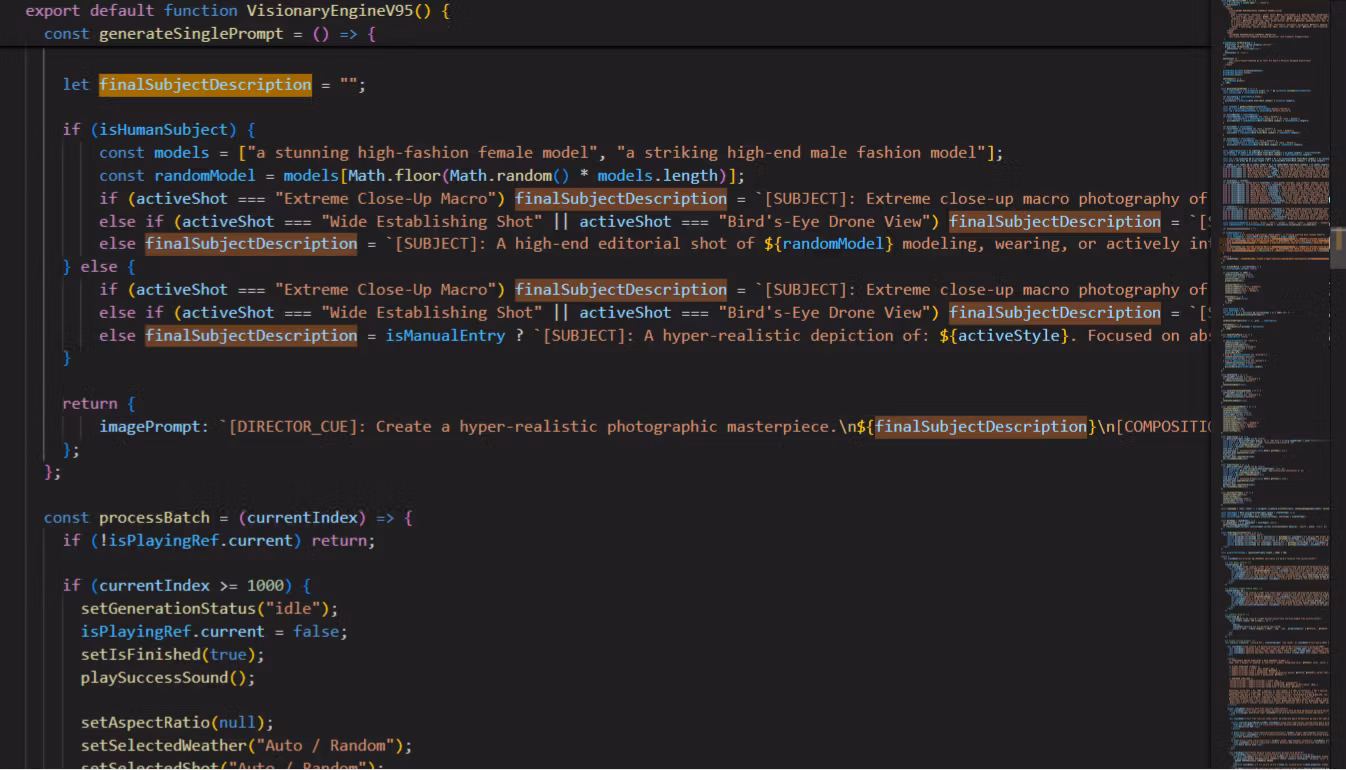
Task: Place cursor on finalSubjectDescription in the let declaration
Action: 205,85
